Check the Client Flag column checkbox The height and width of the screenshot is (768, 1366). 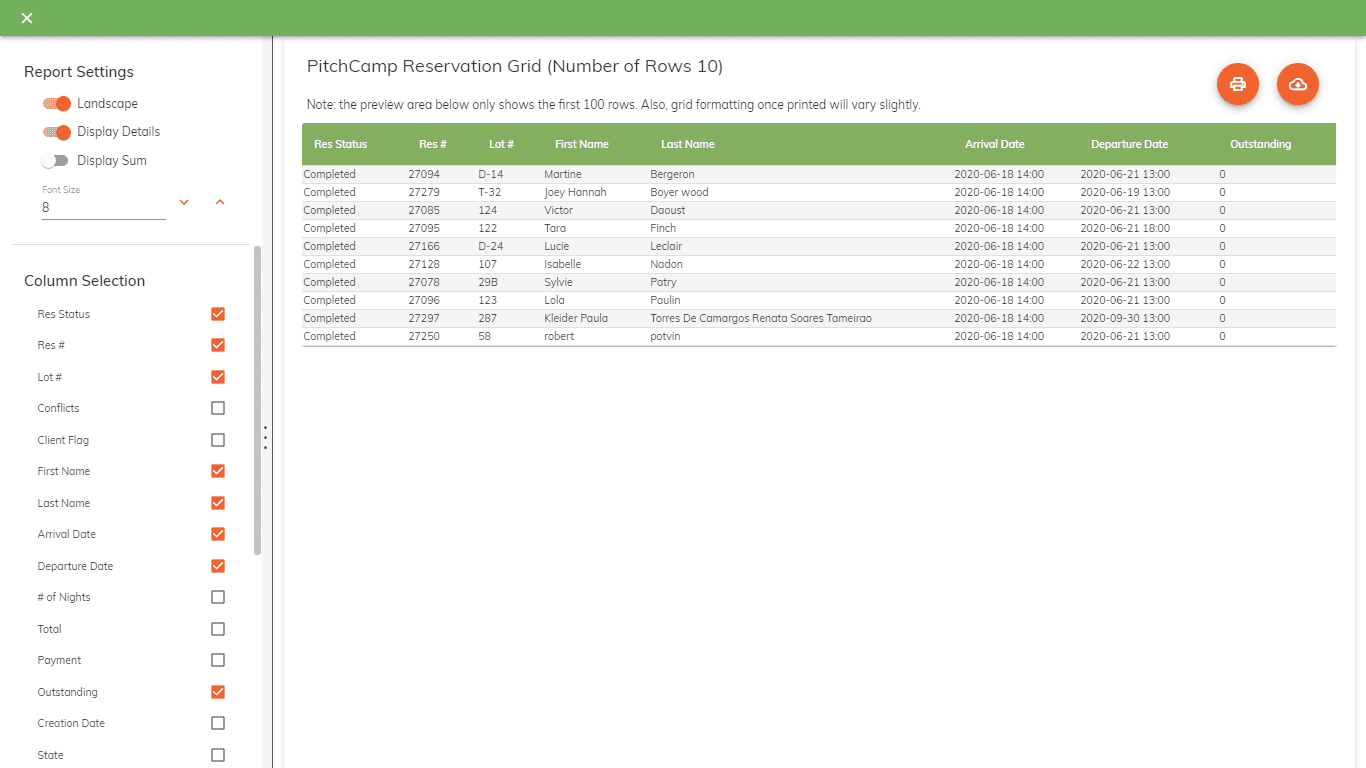[218, 440]
